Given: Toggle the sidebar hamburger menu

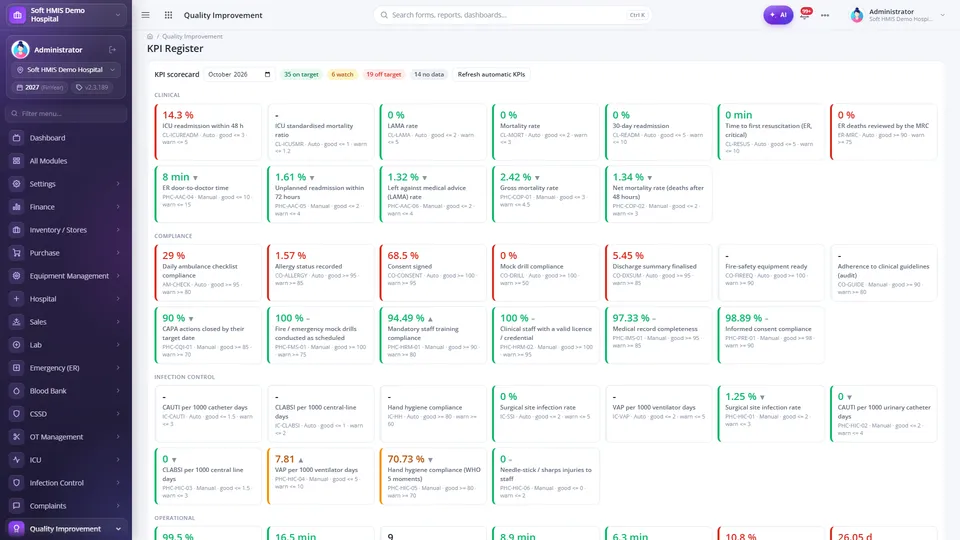Looking at the screenshot, I should point(145,15).
